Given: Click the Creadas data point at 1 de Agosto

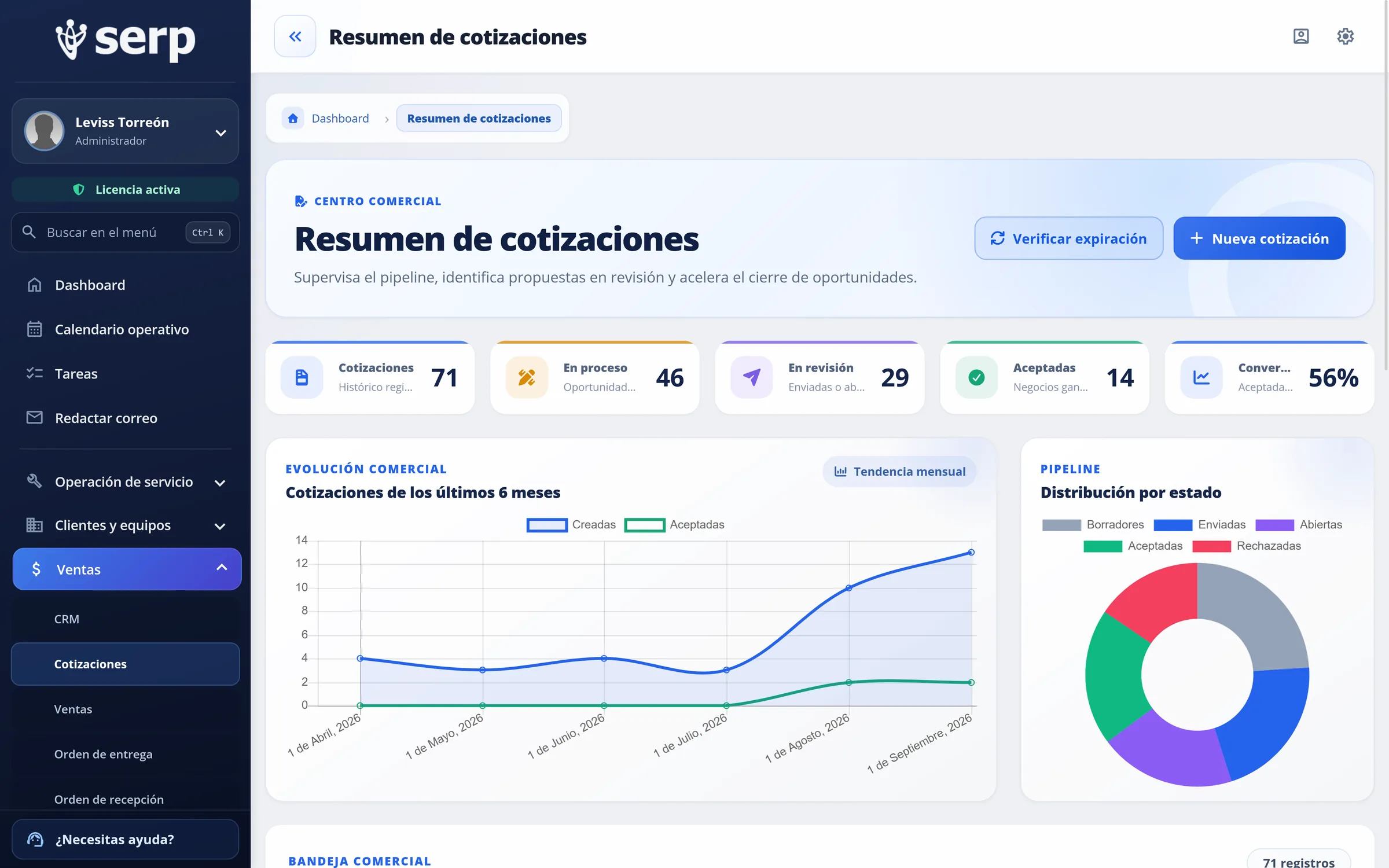Looking at the screenshot, I should (849, 588).
